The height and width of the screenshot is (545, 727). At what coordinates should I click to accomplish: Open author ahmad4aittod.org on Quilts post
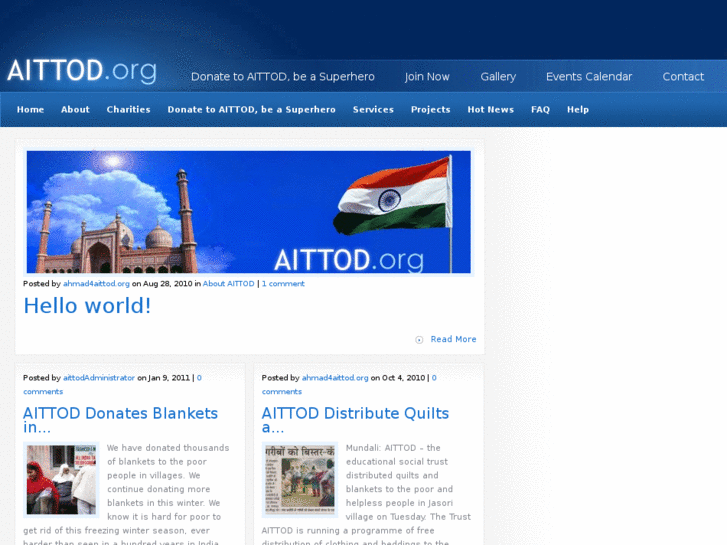pos(335,378)
